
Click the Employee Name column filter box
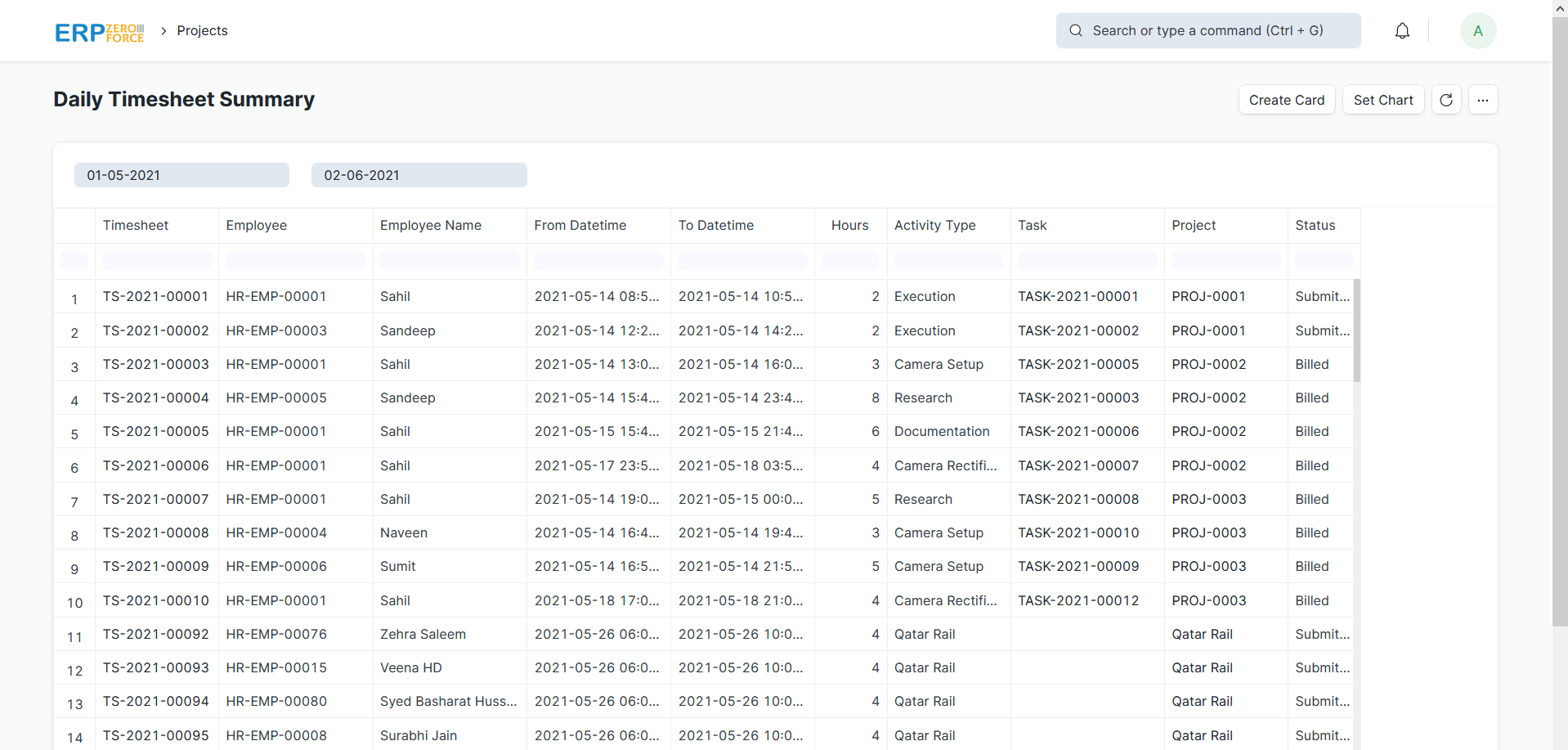[x=450, y=261]
